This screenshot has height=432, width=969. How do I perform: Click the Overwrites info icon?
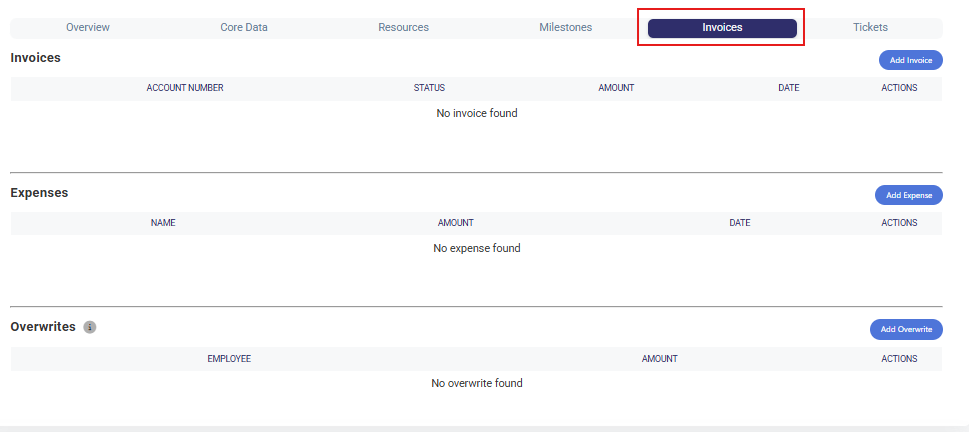pos(90,327)
